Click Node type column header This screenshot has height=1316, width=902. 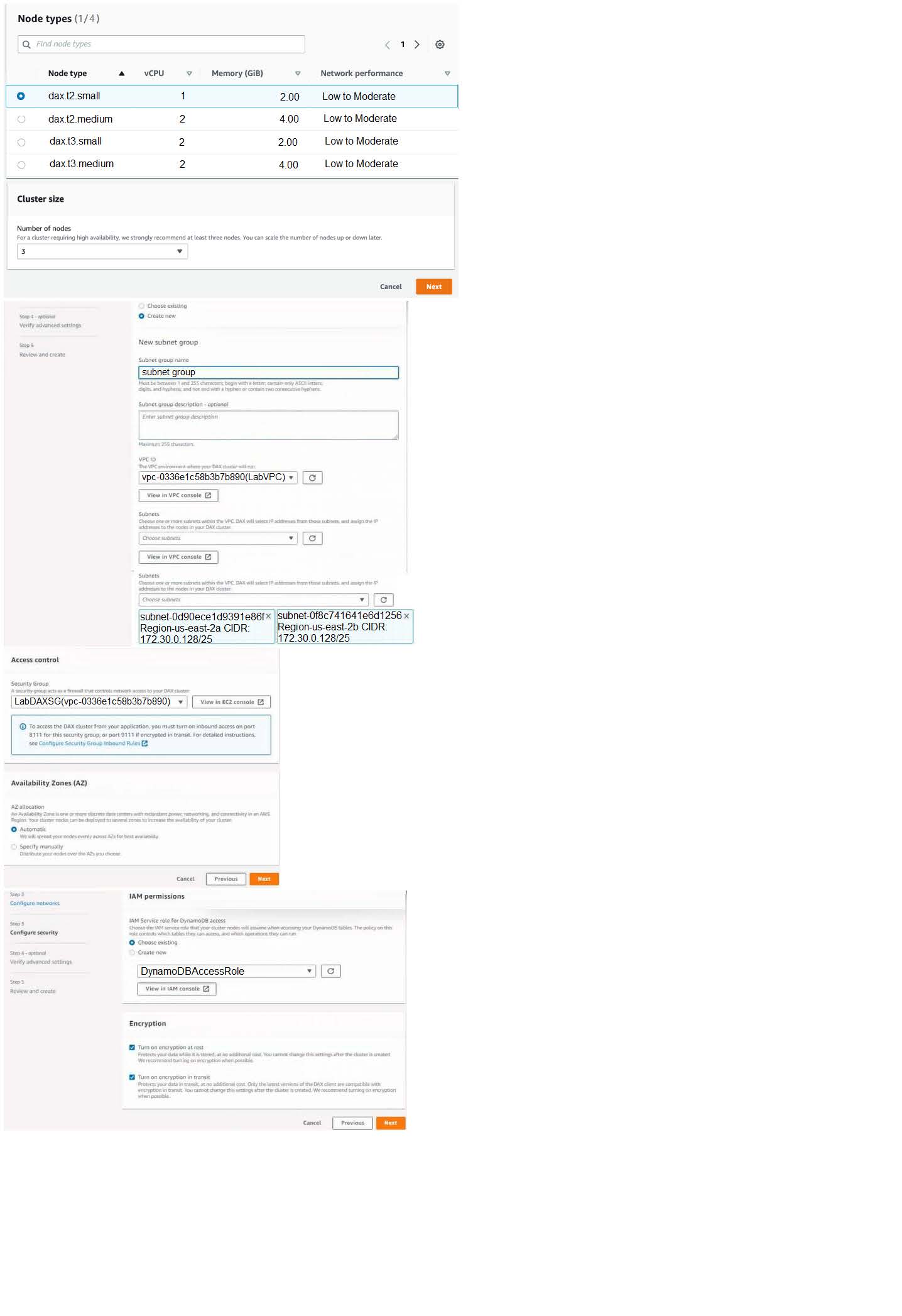tap(68, 74)
